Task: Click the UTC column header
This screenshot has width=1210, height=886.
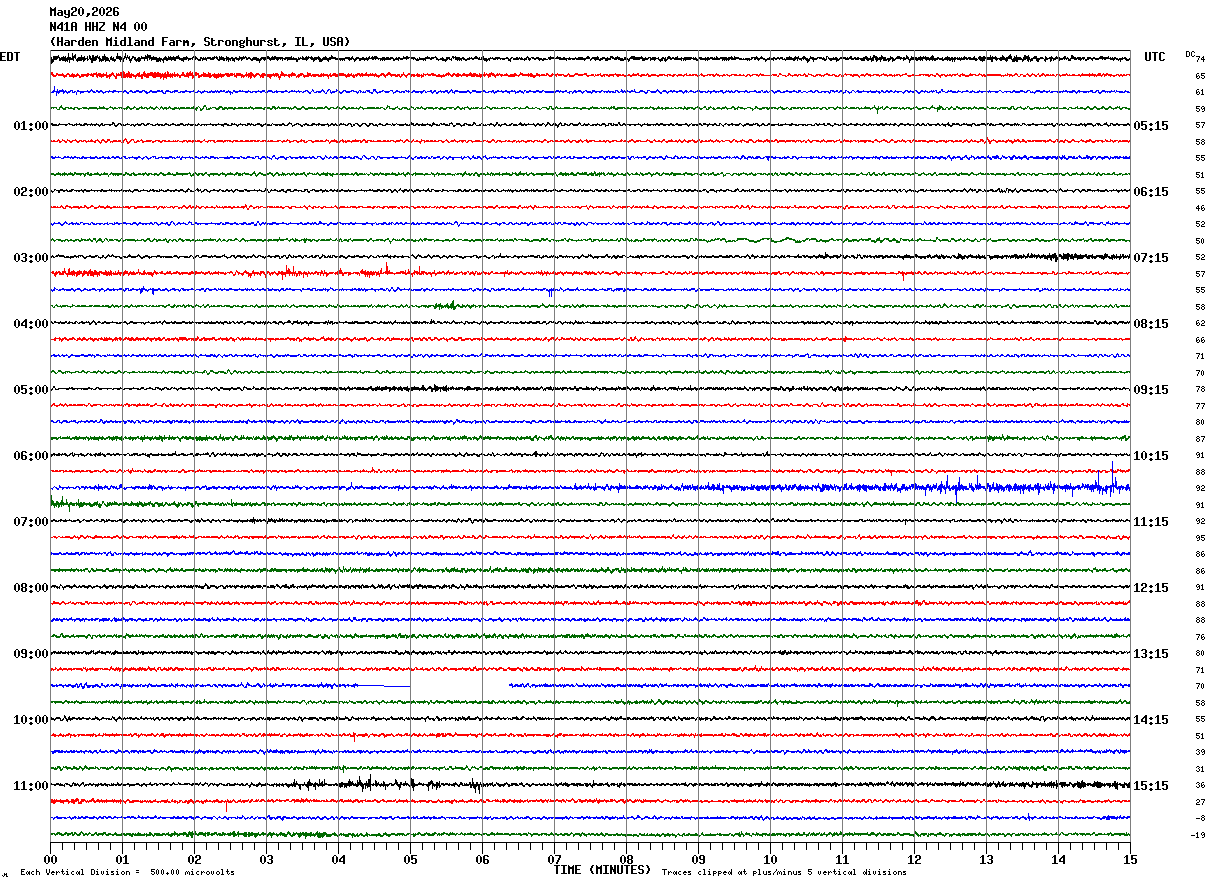Action: click(x=1155, y=57)
